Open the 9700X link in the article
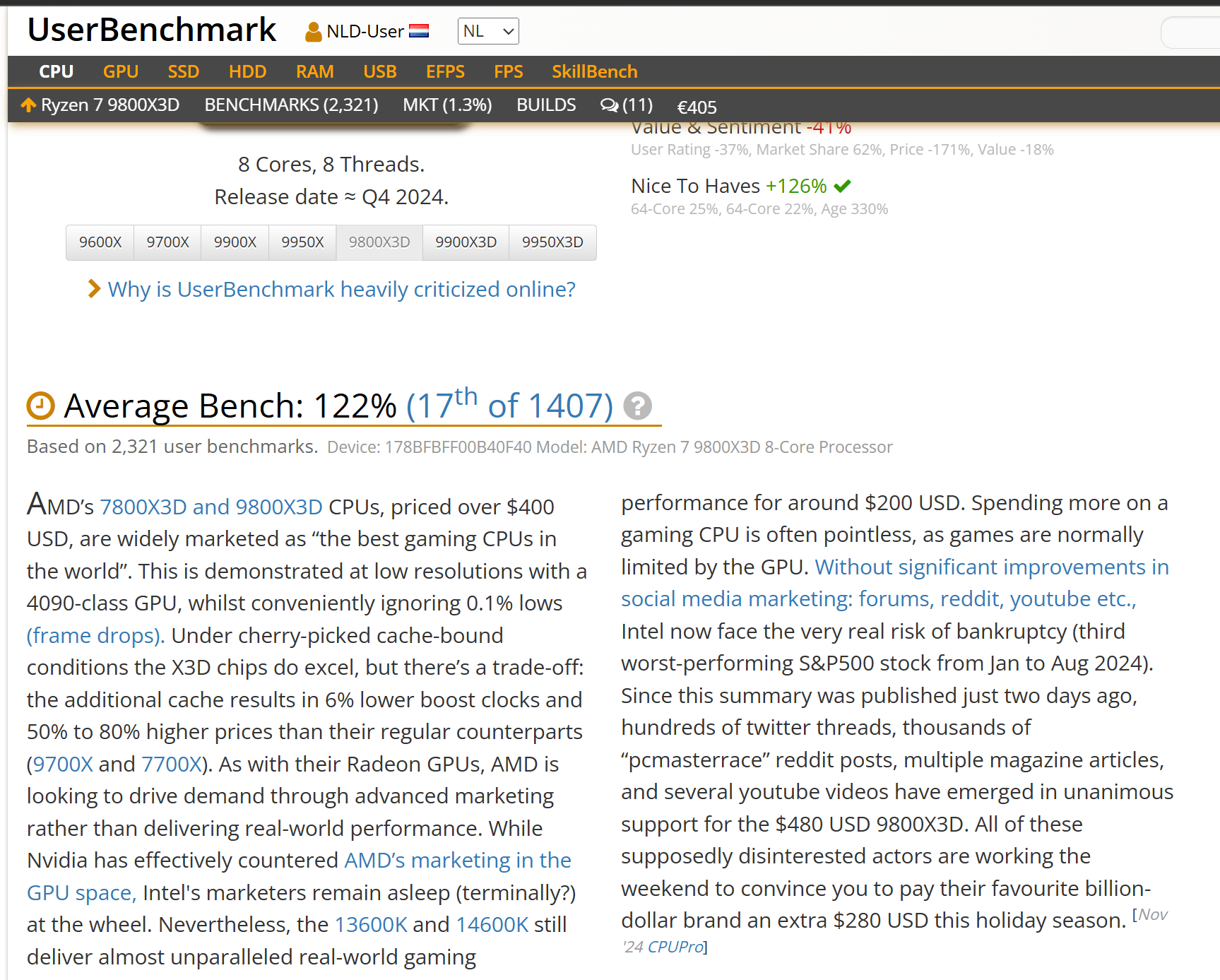The width and height of the screenshot is (1220, 980). pos(63,764)
